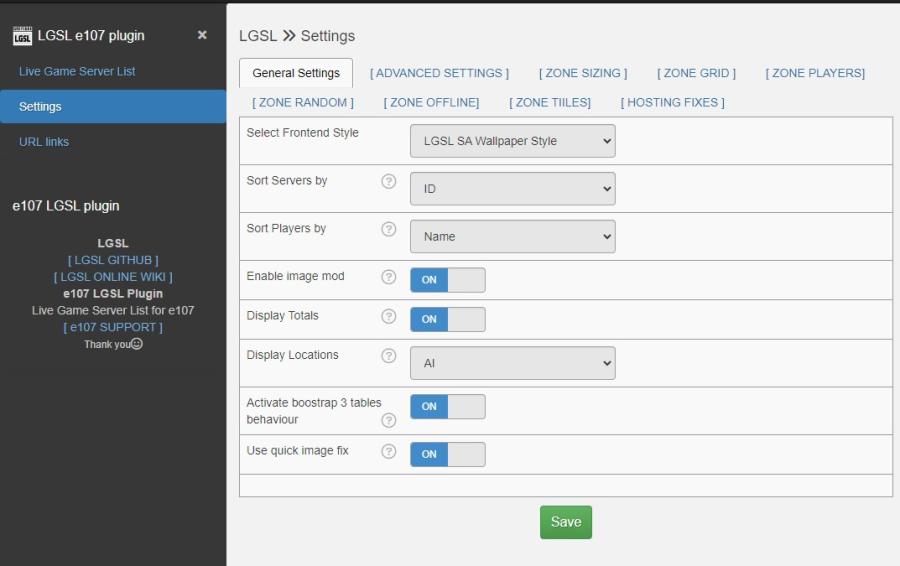Open help icon for Display Totals
900x566 pixels.
pyautogui.click(x=389, y=316)
